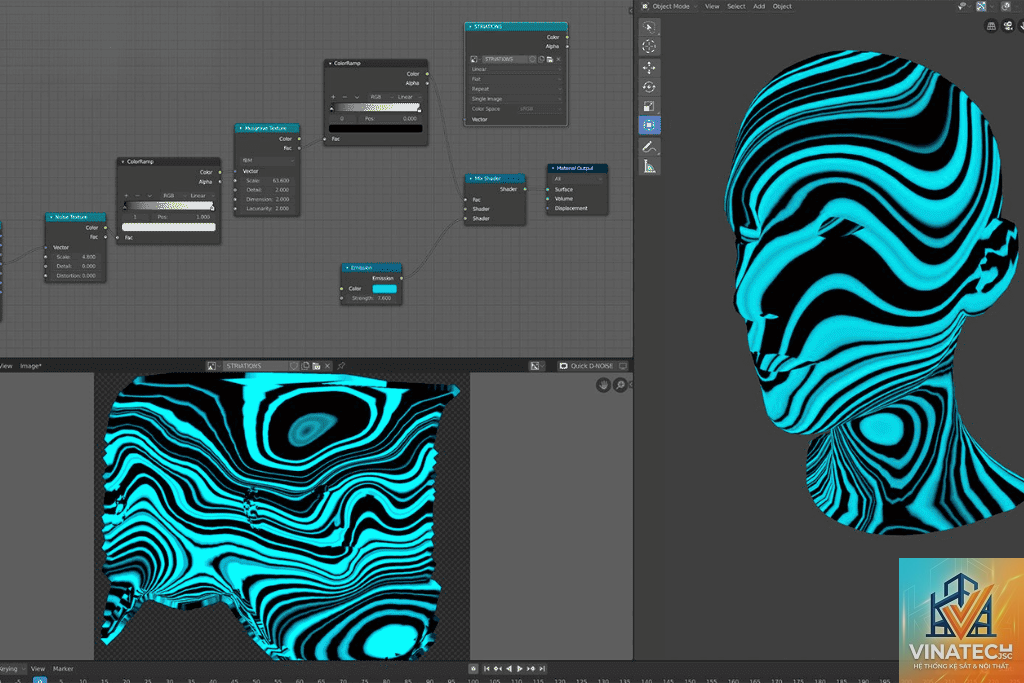Click new image copy icon in STRIATIONS node

541,59
